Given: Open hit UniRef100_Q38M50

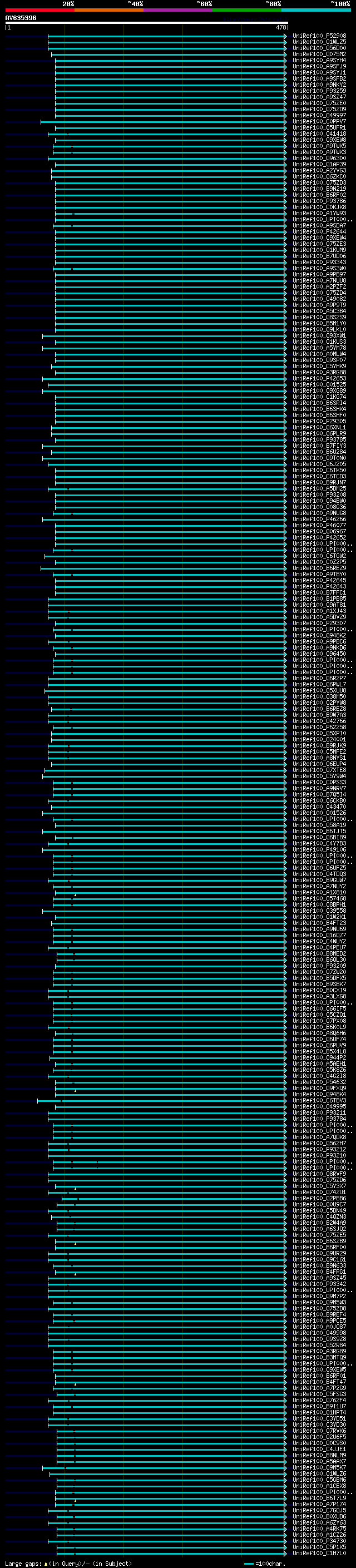Looking at the screenshot, I should pyautogui.click(x=319, y=697).
